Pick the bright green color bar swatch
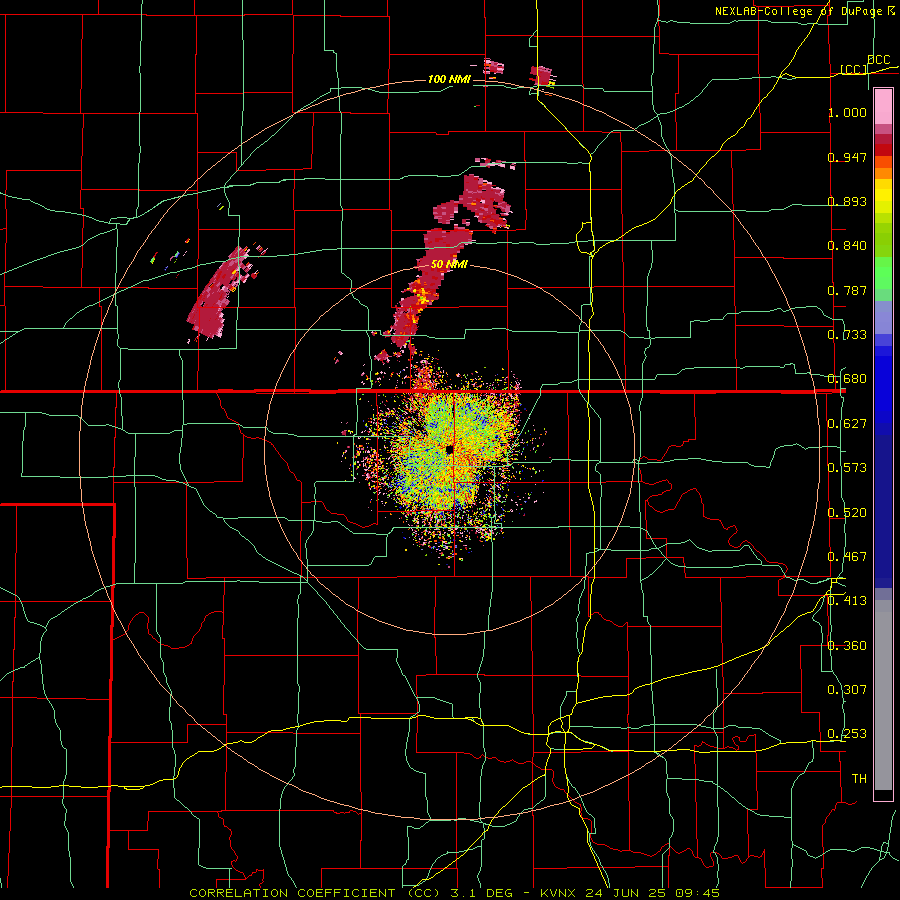This screenshot has width=900, height=900. (883, 273)
